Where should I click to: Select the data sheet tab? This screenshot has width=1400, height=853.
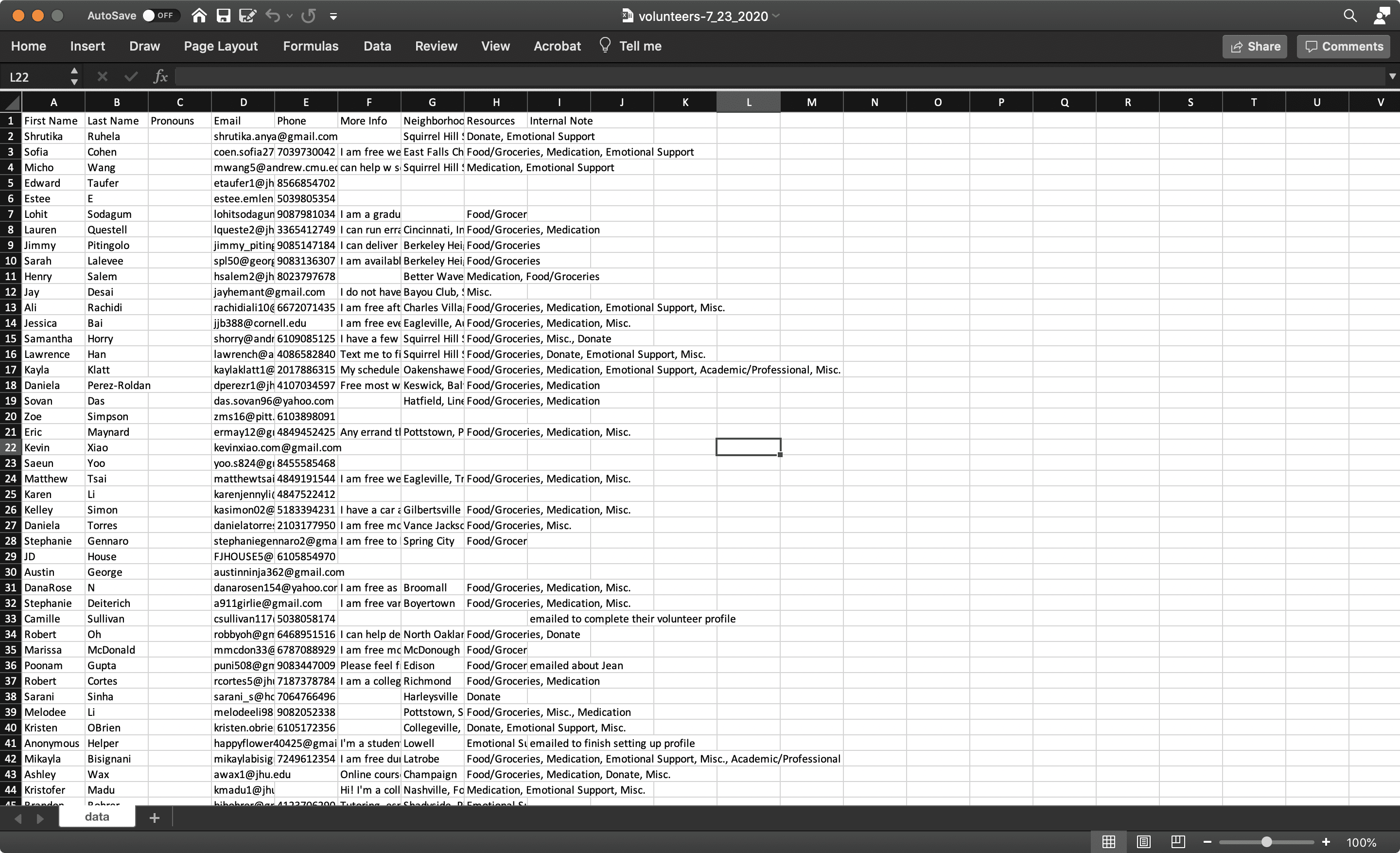[97, 817]
